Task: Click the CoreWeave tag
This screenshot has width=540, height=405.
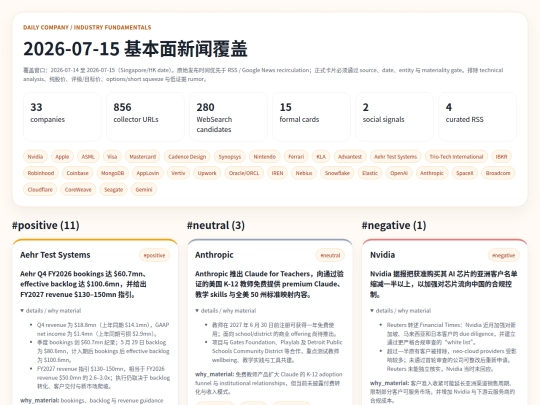Action: coord(78,189)
